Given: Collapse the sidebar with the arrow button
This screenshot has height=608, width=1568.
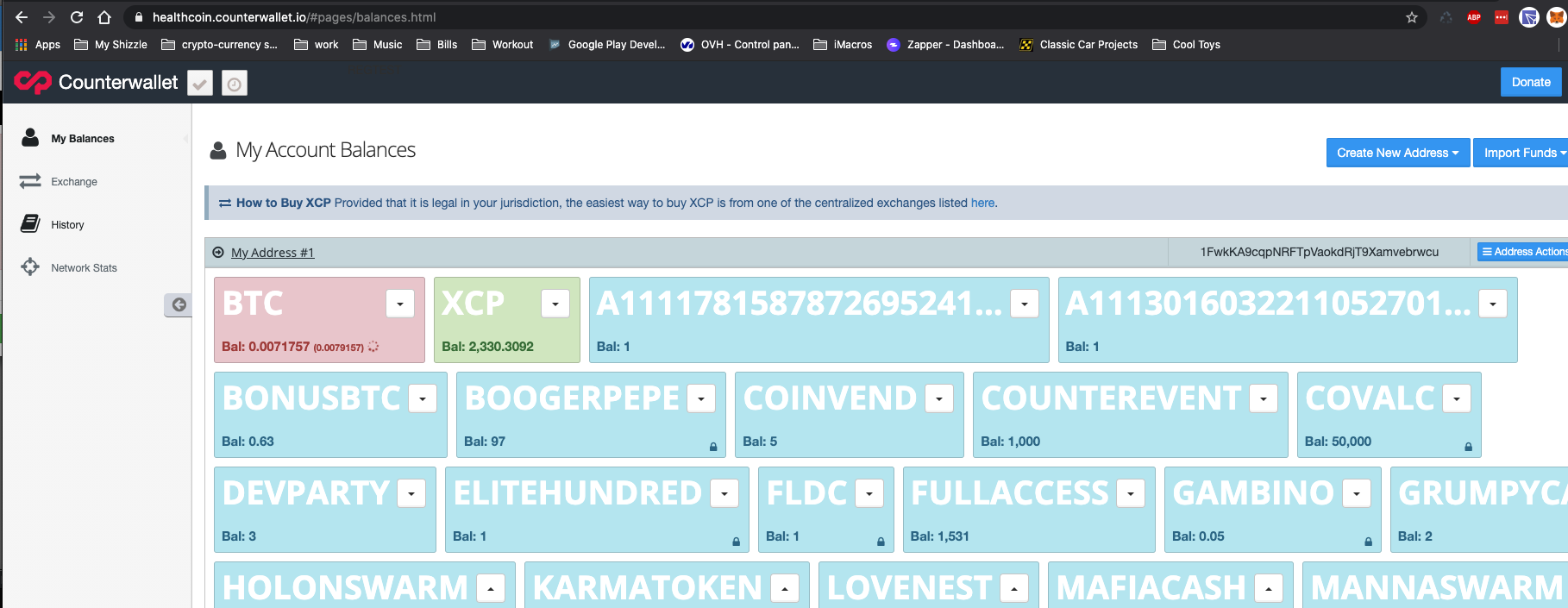Looking at the screenshot, I should [x=179, y=304].
